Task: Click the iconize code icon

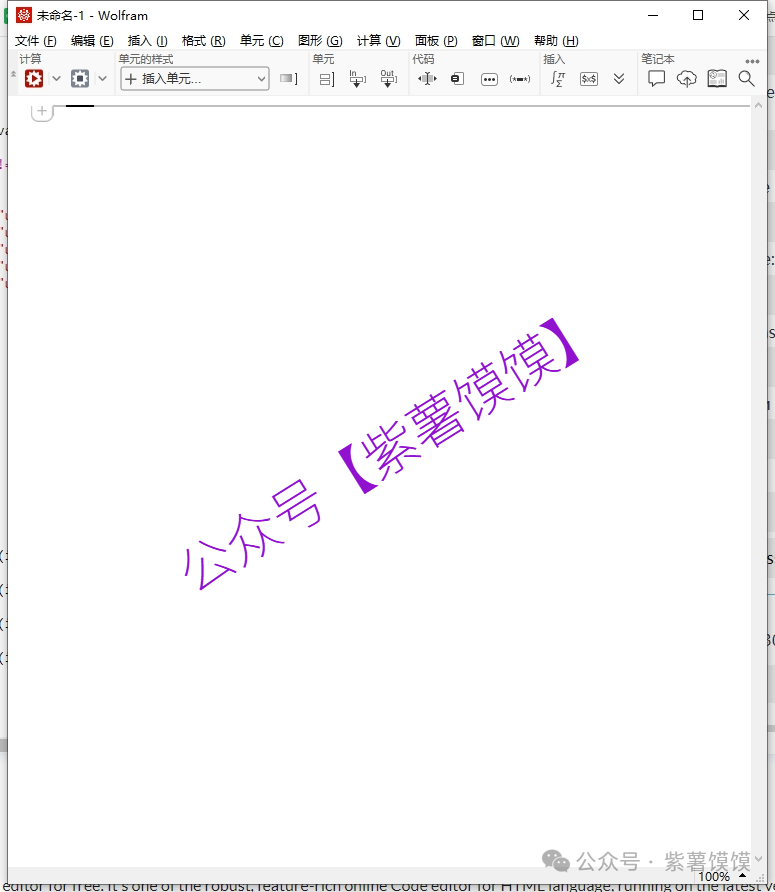Action: tap(457, 78)
